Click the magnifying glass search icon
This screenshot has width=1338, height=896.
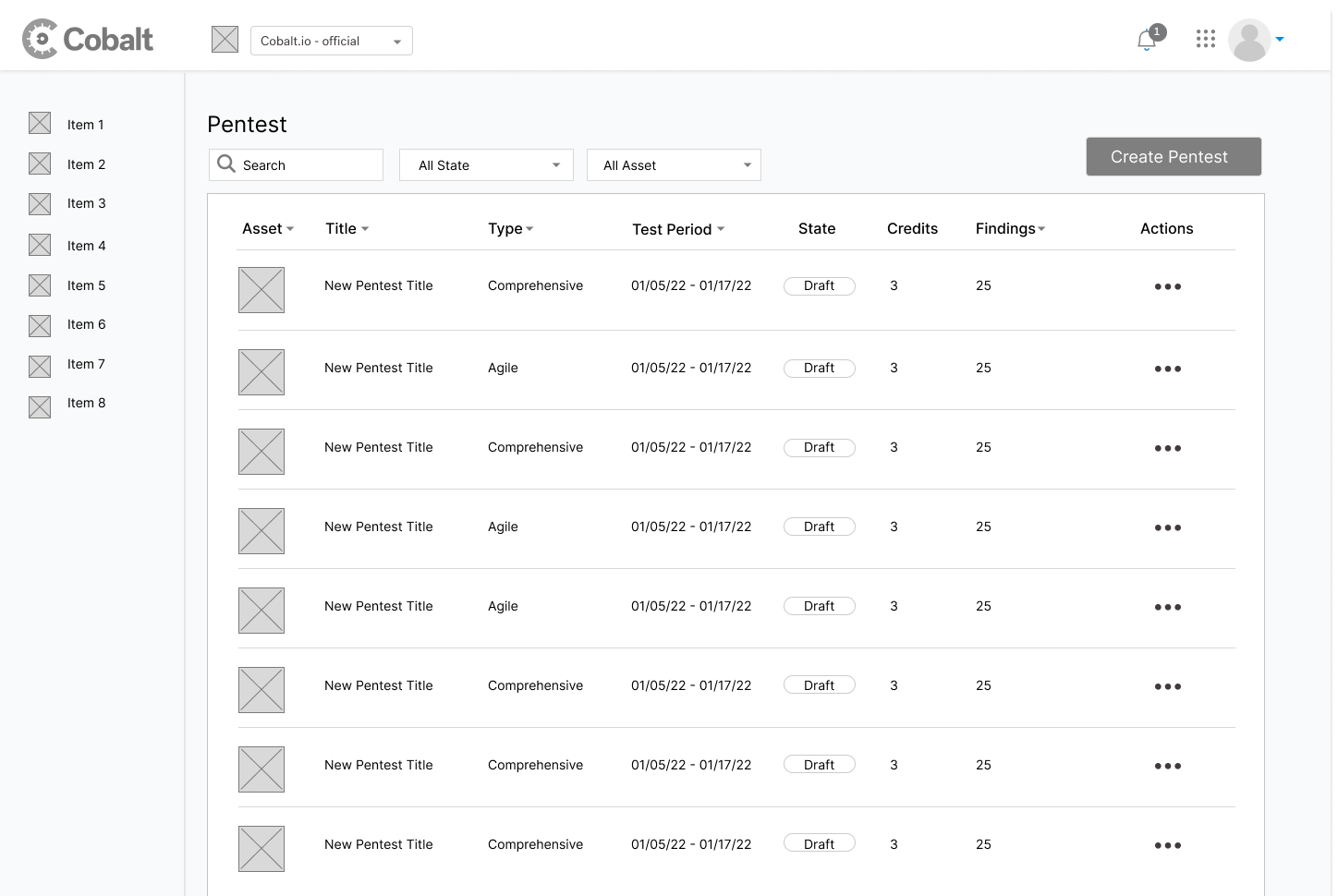click(x=226, y=164)
